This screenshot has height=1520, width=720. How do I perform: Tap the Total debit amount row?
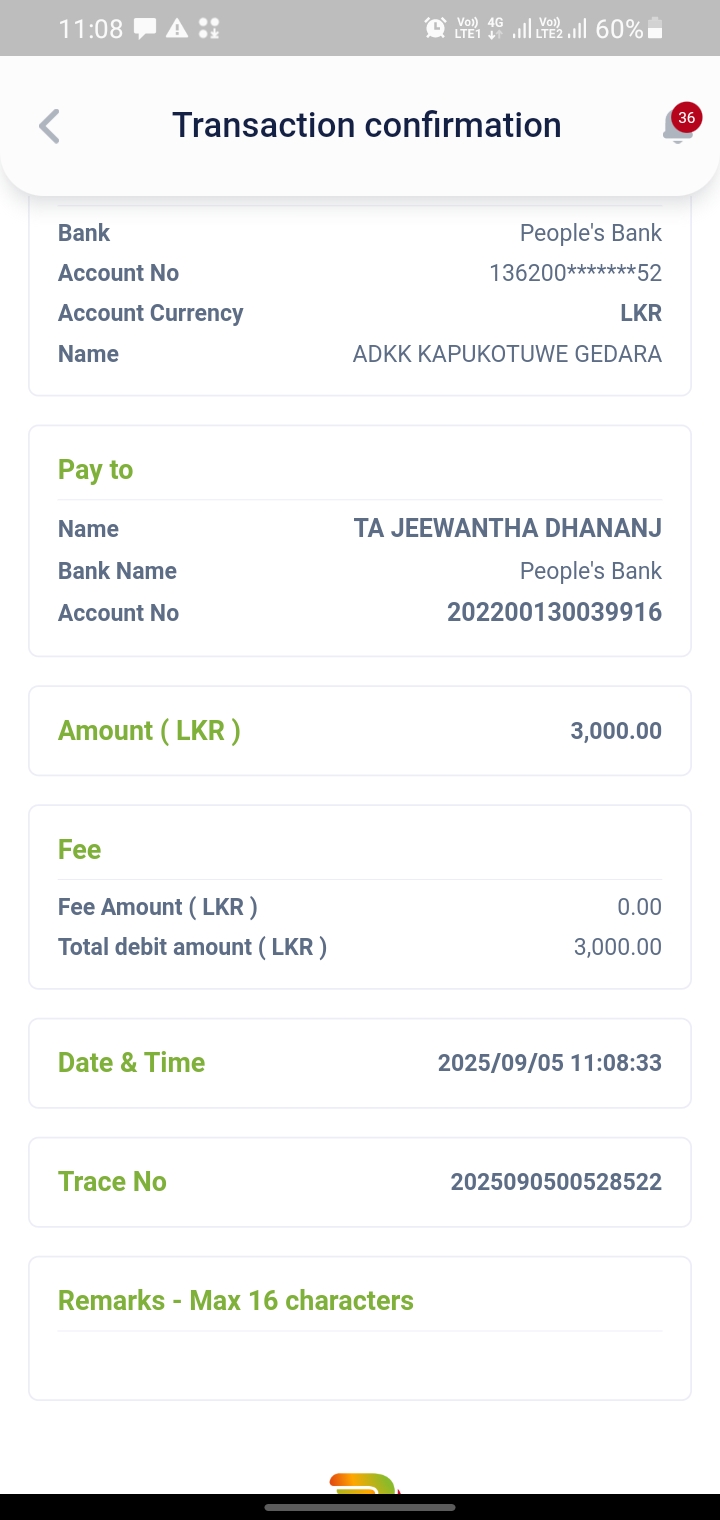tap(360, 947)
